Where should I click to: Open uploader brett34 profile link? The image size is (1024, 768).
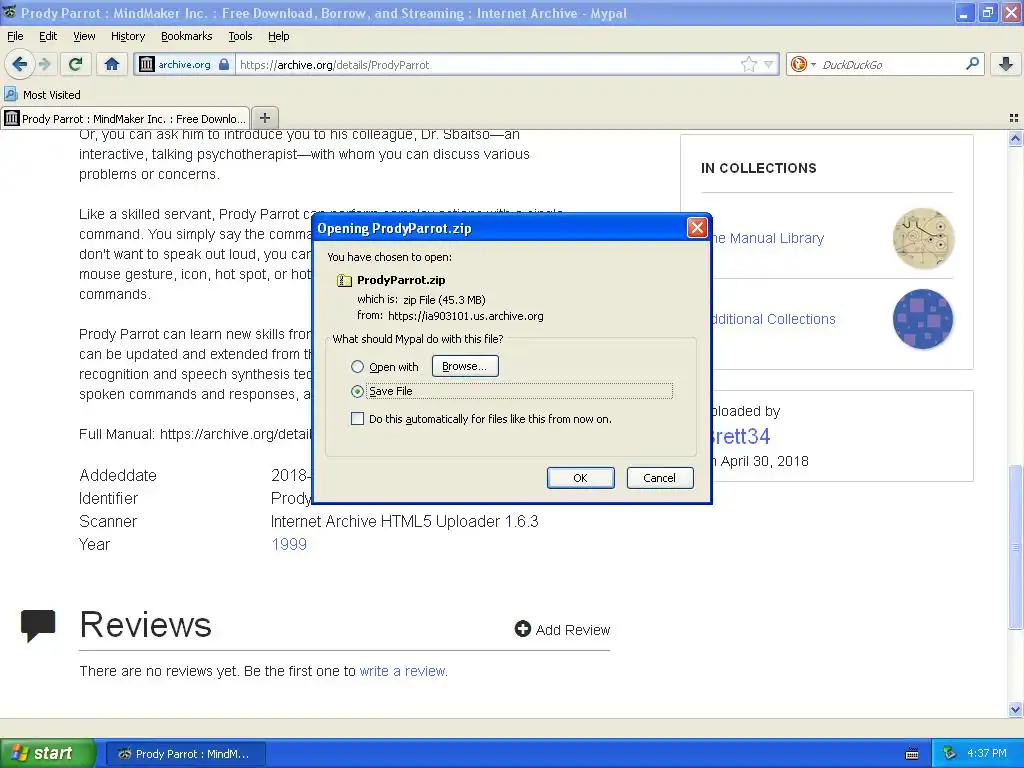click(741, 436)
